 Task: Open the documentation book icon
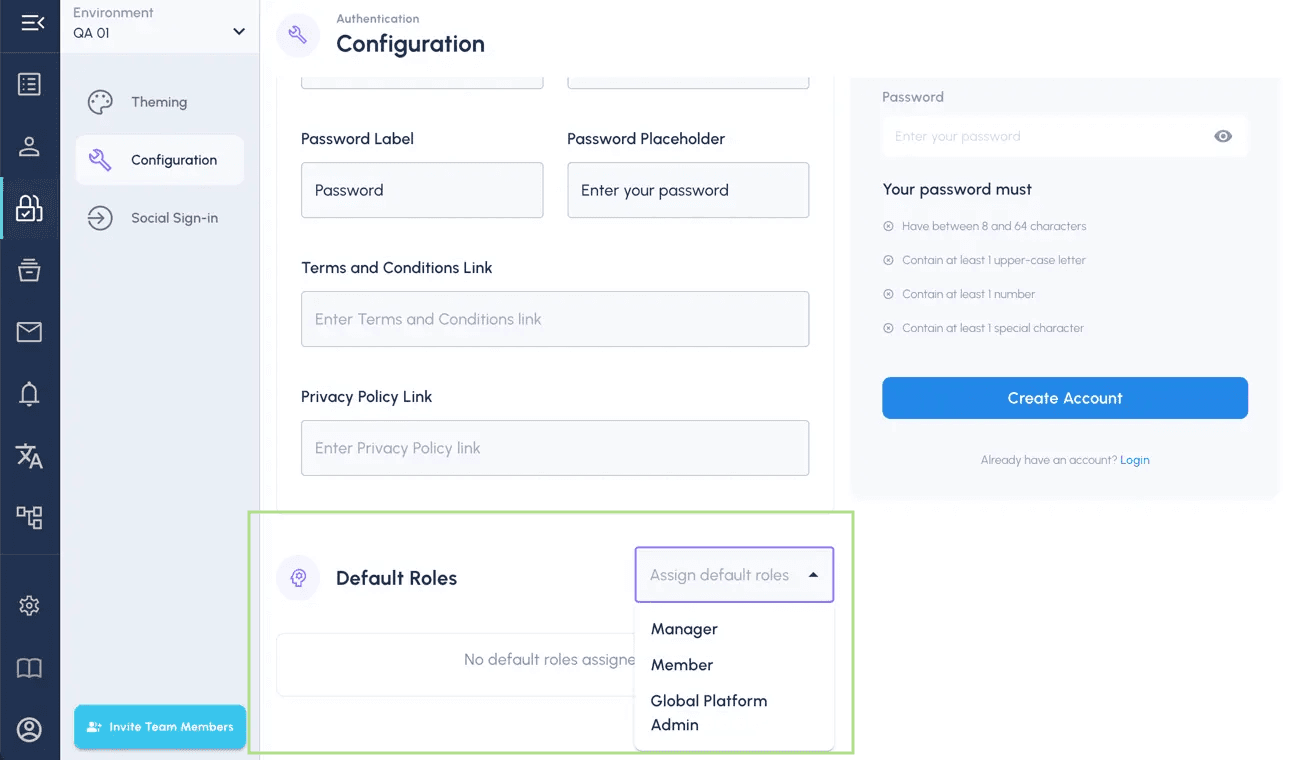pos(29,668)
